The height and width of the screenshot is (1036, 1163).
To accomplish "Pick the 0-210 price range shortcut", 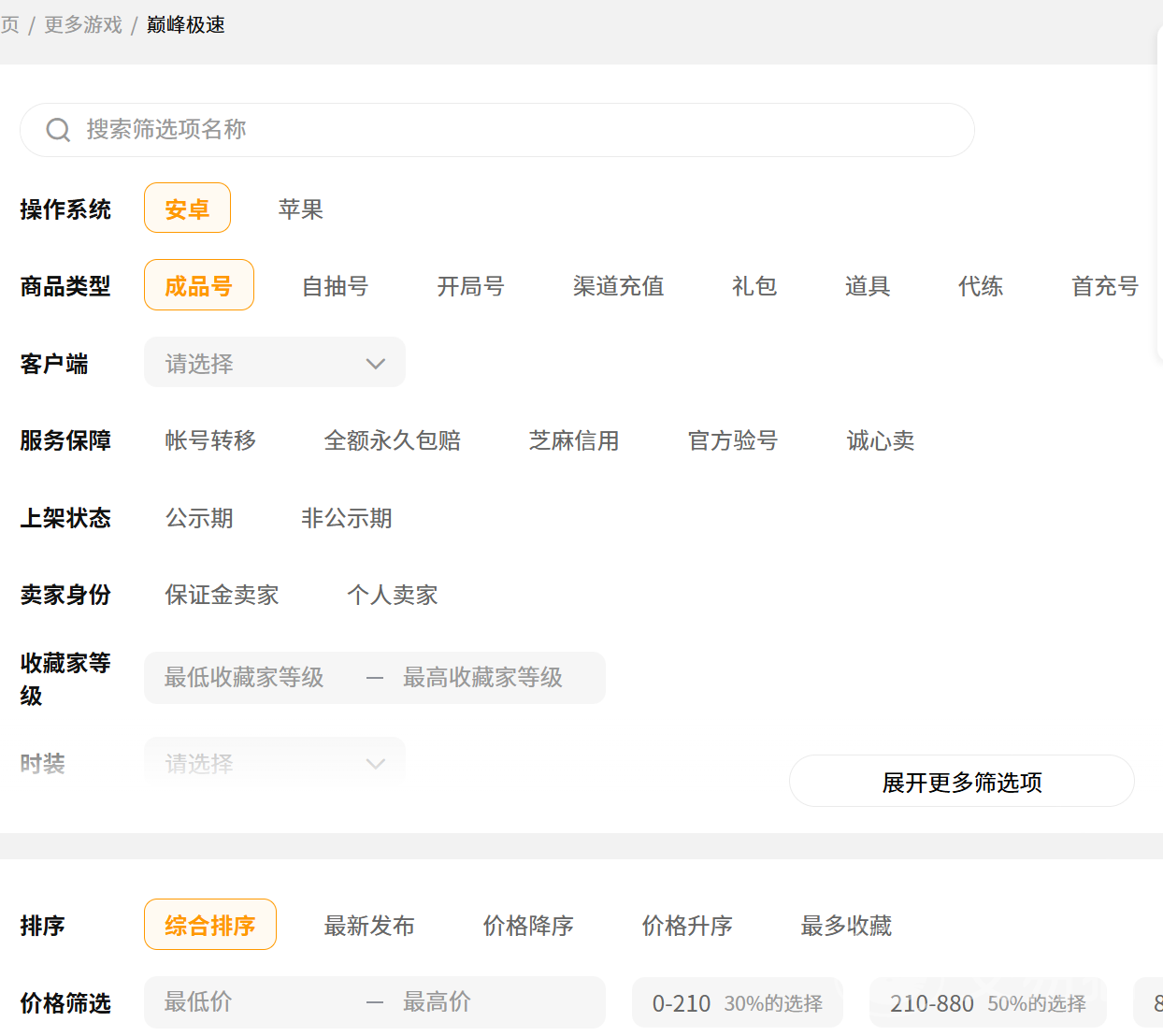I will click(x=737, y=1003).
